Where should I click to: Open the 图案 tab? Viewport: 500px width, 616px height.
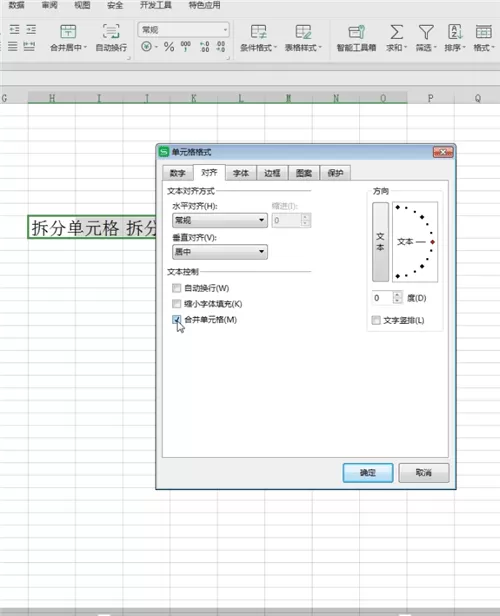(304, 173)
